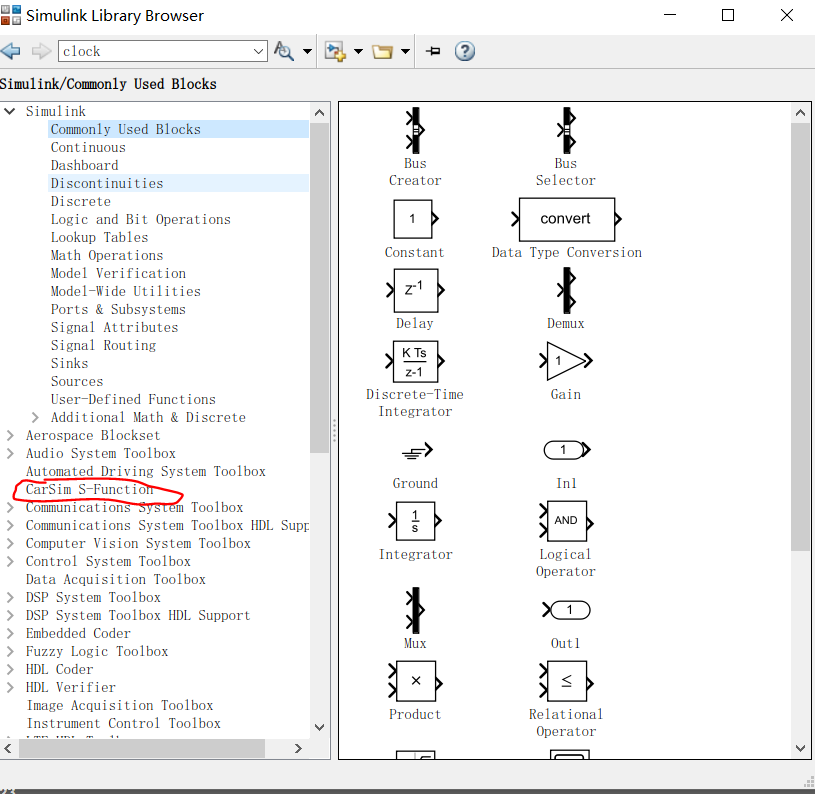Click the new model icon
The height and width of the screenshot is (794, 815).
(x=335, y=51)
